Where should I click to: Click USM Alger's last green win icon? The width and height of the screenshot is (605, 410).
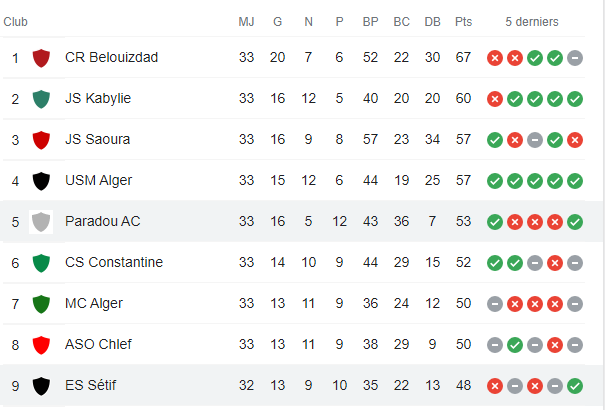pyautogui.click(x=574, y=181)
